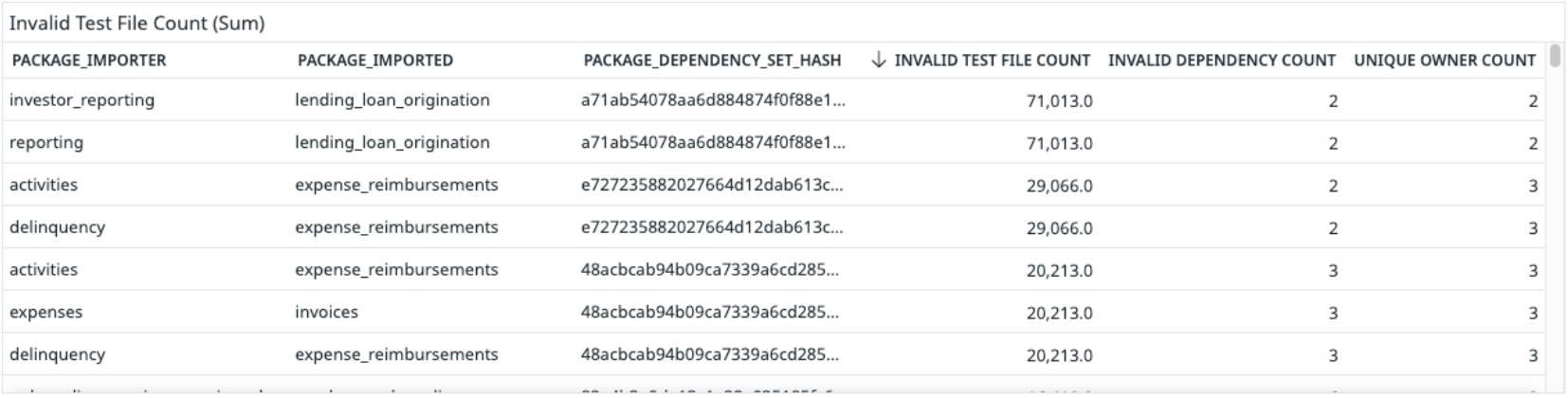Screen dimensions: 1568x398
Task: Select the a71ab54078 hash in the reporting row
Action: (x=712, y=143)
